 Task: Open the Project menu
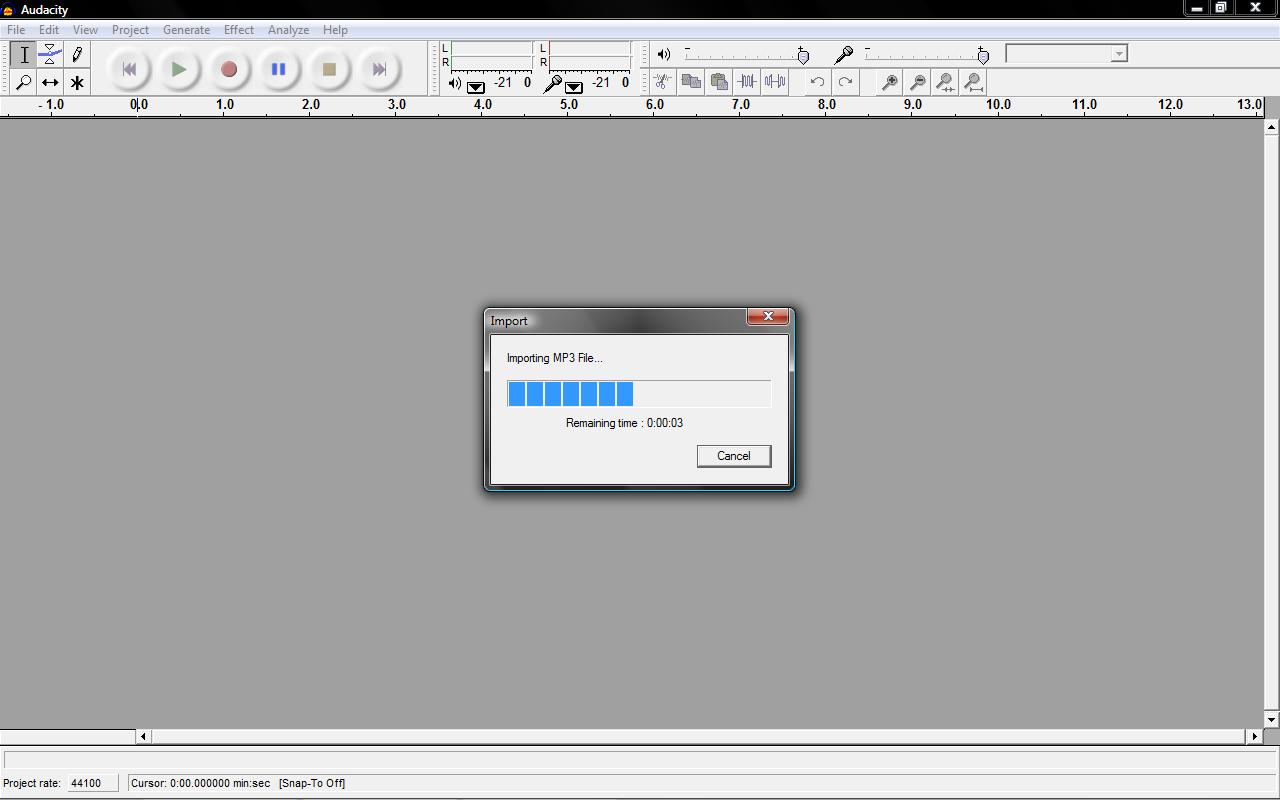(x=130, y=30)
